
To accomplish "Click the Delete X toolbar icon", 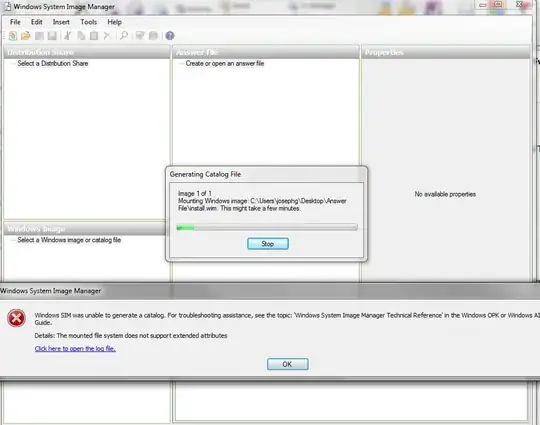I will click(x=107, y=36).
